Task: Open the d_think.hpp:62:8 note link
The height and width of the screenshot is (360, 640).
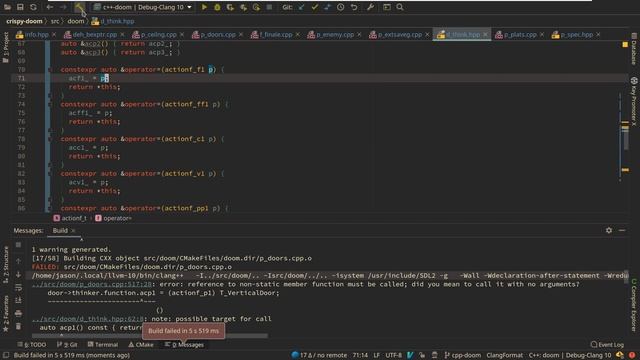Action: 88,319
